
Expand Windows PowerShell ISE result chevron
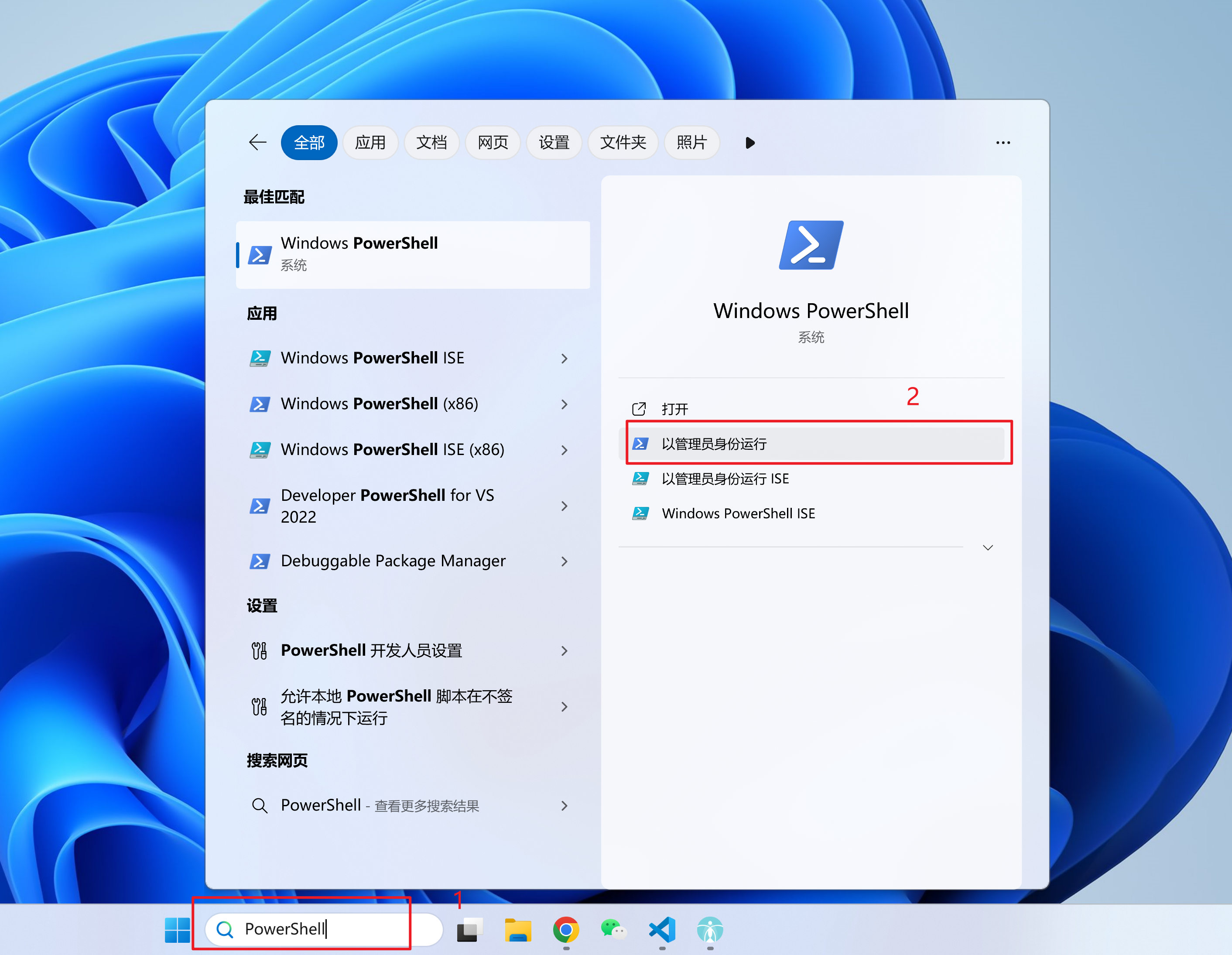tap(564, 358)
